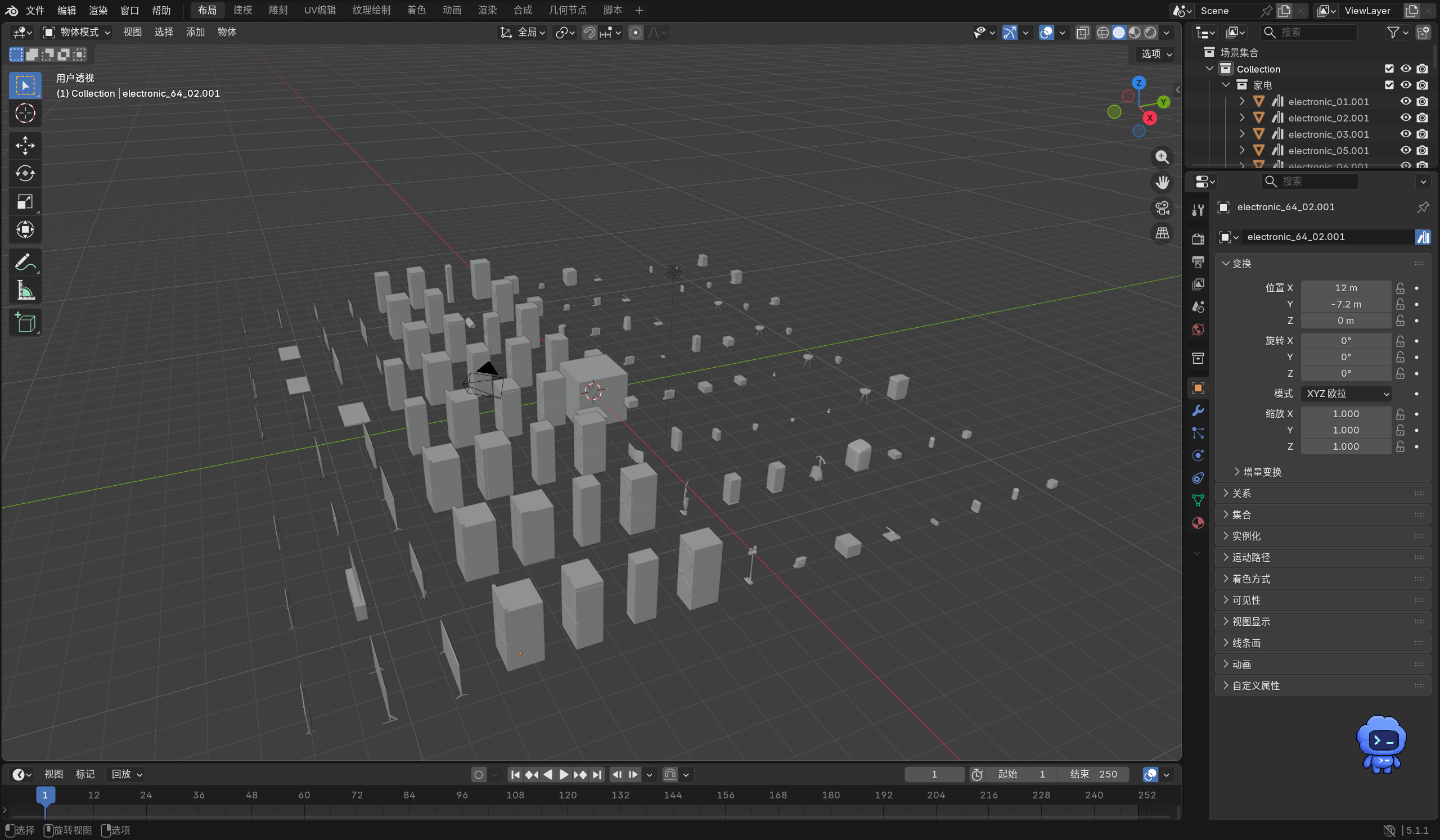The width and height of the screenshot is (1440, 840).
Task: Activate the Scale tool
Action: tap(25, 202)
